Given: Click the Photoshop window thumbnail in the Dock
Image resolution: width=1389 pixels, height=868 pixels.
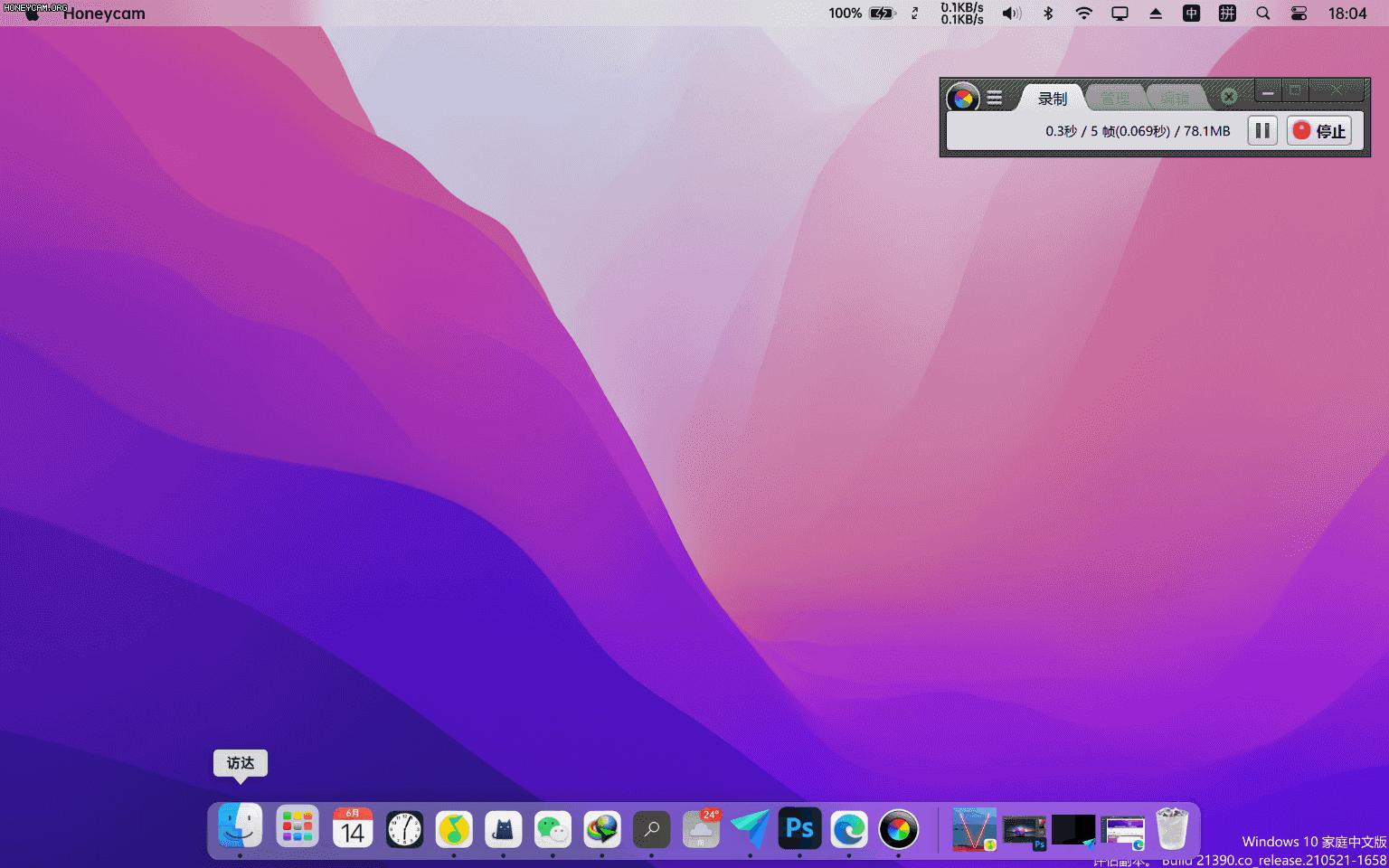Looking at the screenshot, I should (1024, 829).
